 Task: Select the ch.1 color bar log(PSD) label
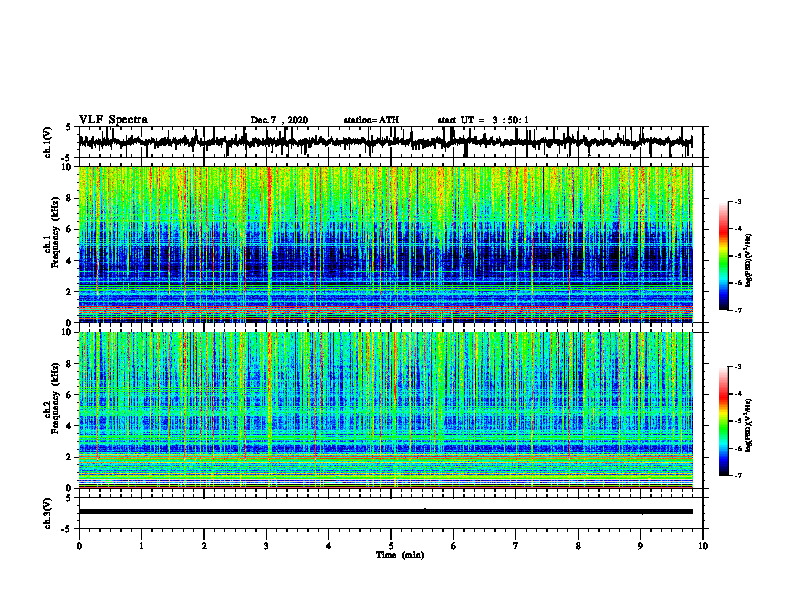tap(749, 261)
